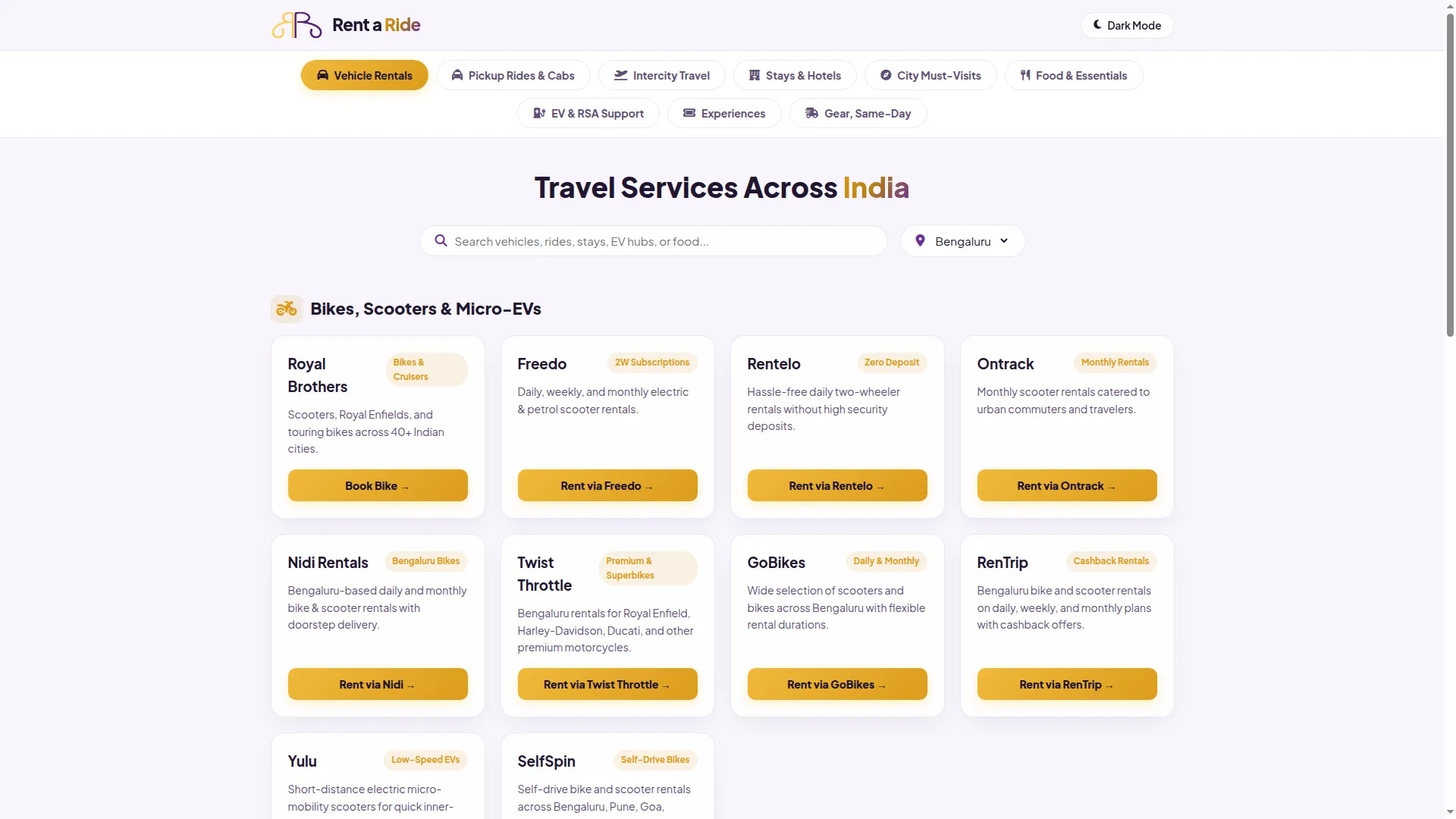
Task: Click the Zero Deposit tag
Action: (892, 362)
